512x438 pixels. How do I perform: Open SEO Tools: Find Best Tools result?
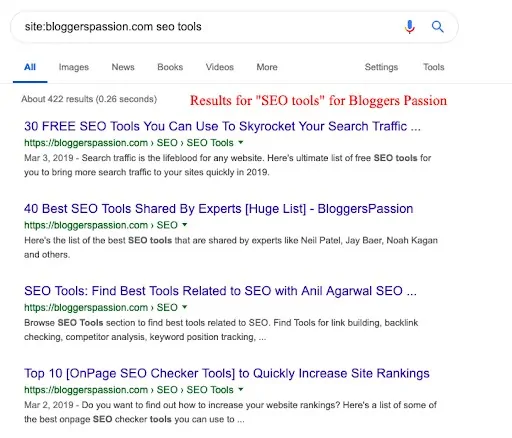coord(220,291)
